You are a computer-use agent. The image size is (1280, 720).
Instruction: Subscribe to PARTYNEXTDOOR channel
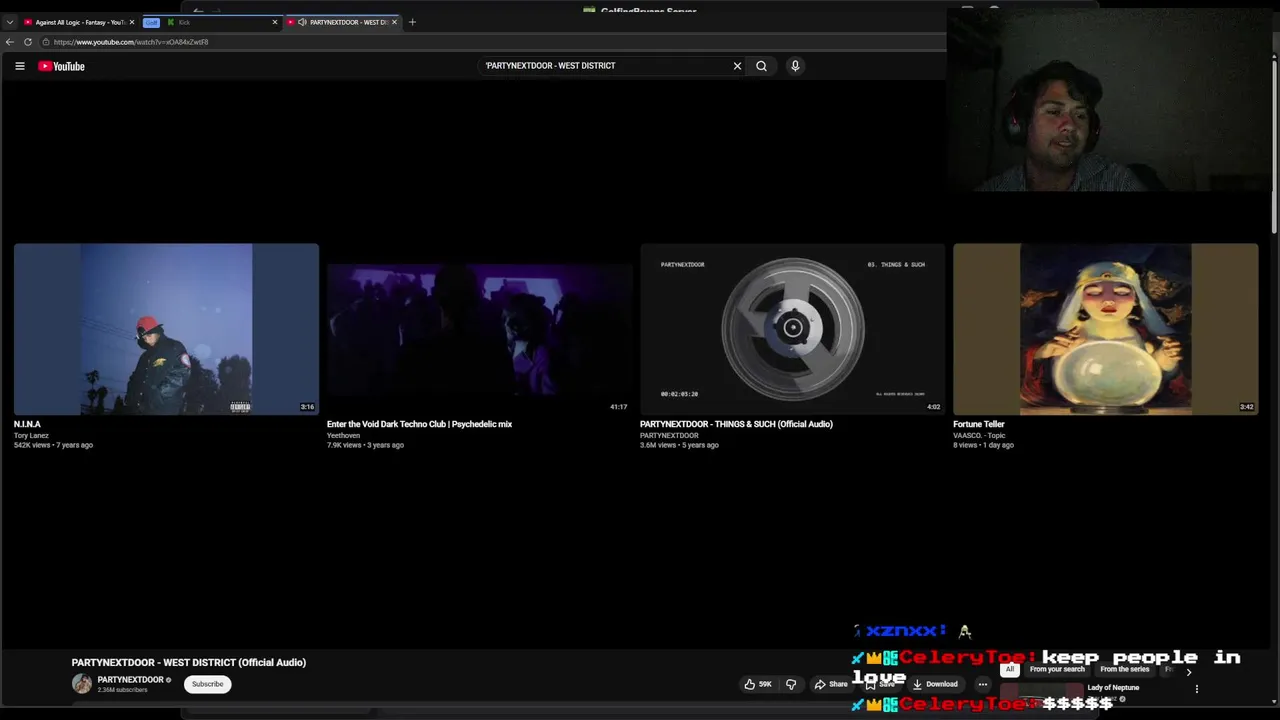208,684
